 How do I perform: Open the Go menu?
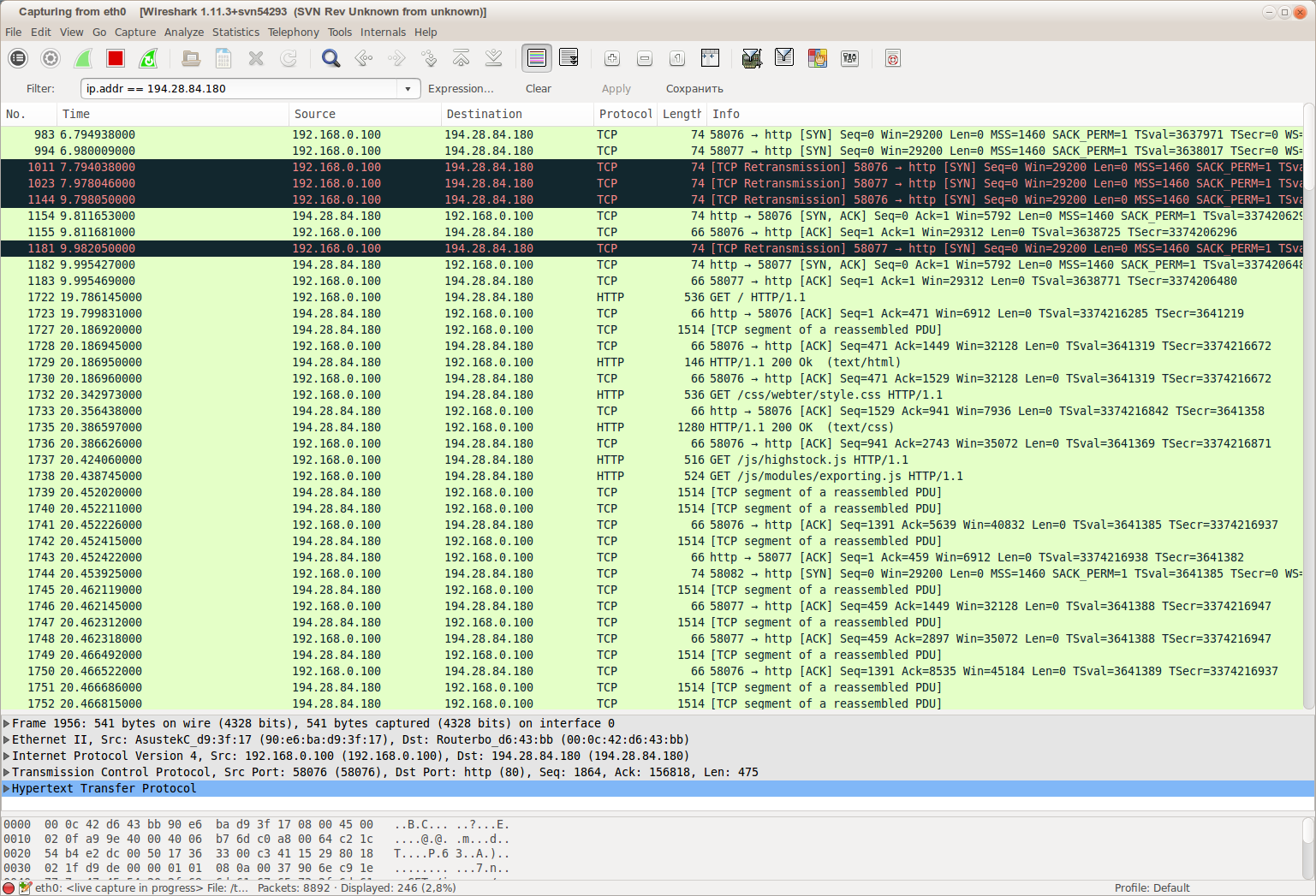(99, 32)
